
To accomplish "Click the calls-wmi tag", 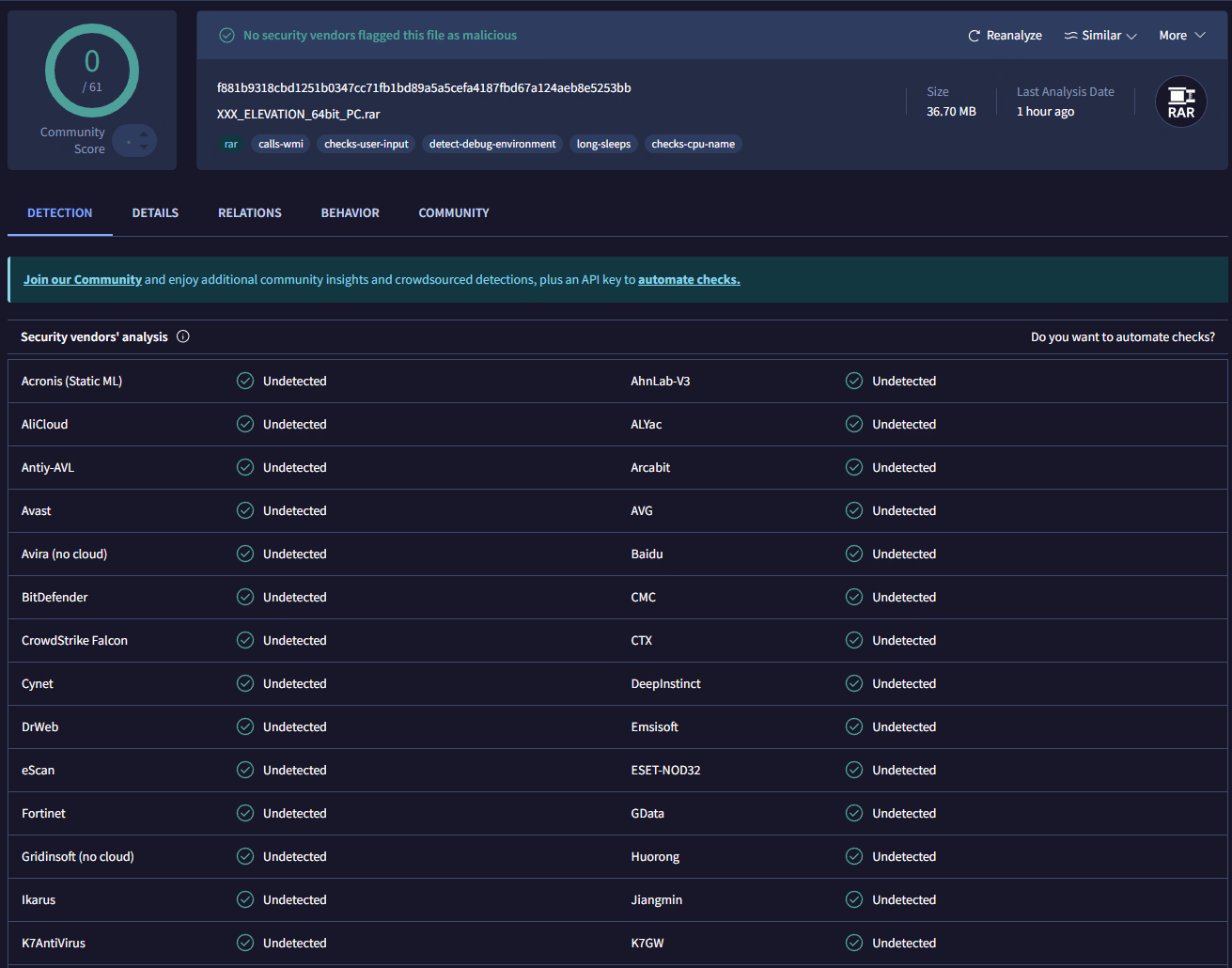I will point(281,144).
